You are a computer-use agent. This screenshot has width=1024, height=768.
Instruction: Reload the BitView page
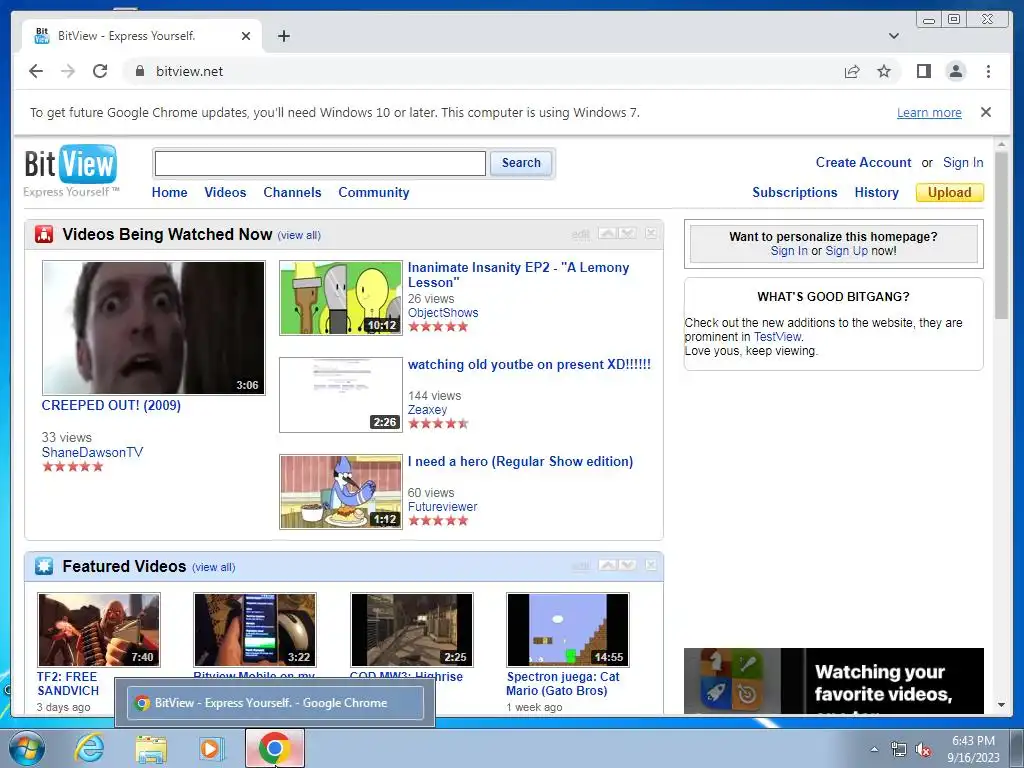coord(100,71)
